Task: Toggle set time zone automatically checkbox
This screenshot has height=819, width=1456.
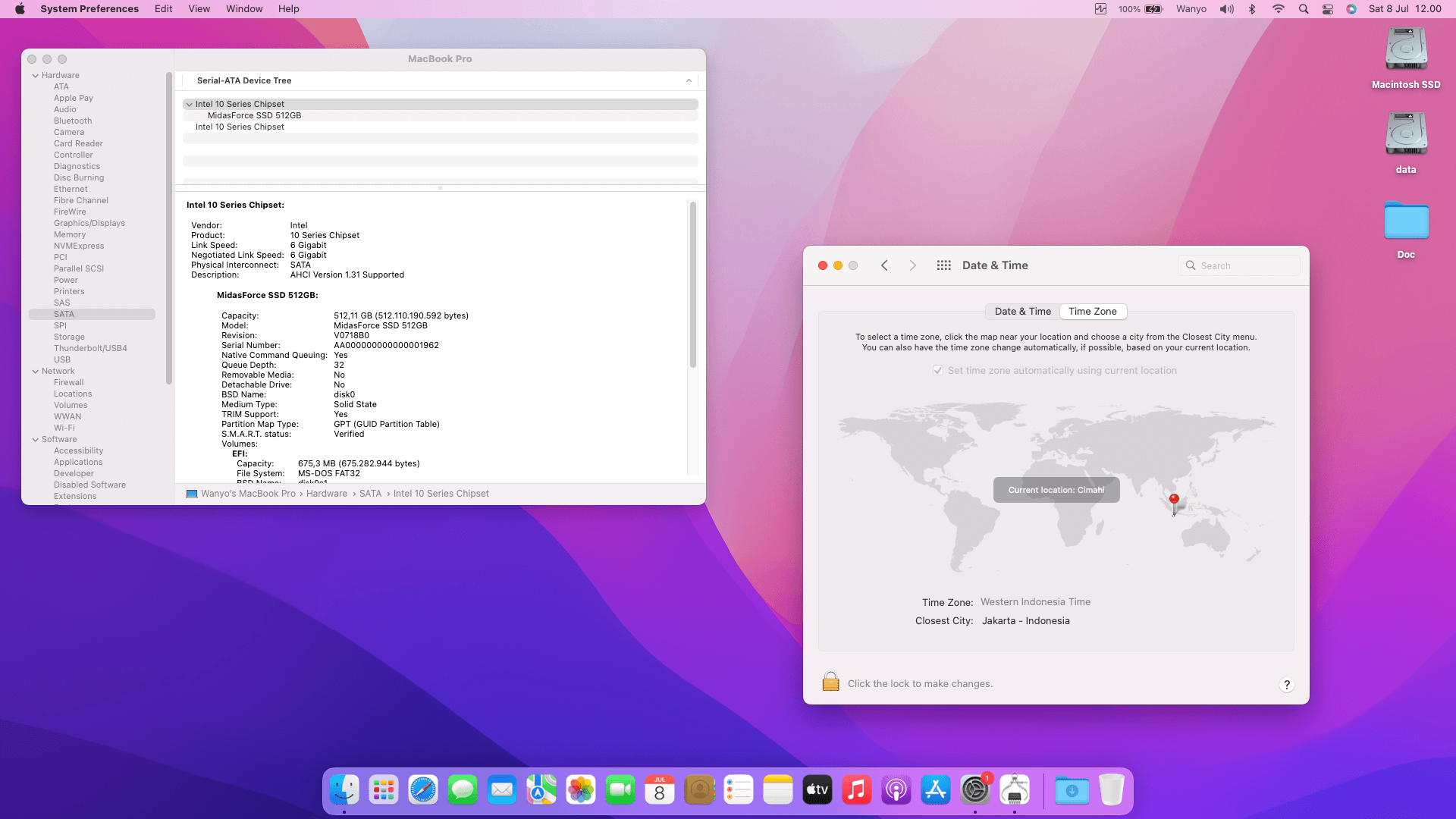Action: [938, 371]
